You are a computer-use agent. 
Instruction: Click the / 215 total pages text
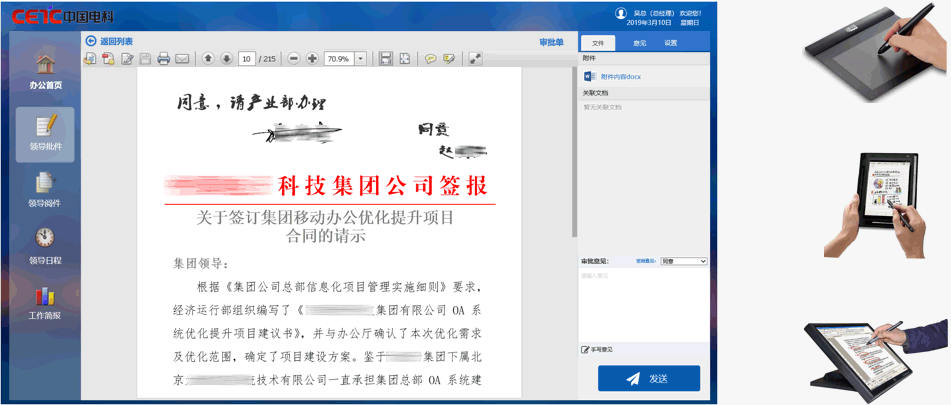267,59
